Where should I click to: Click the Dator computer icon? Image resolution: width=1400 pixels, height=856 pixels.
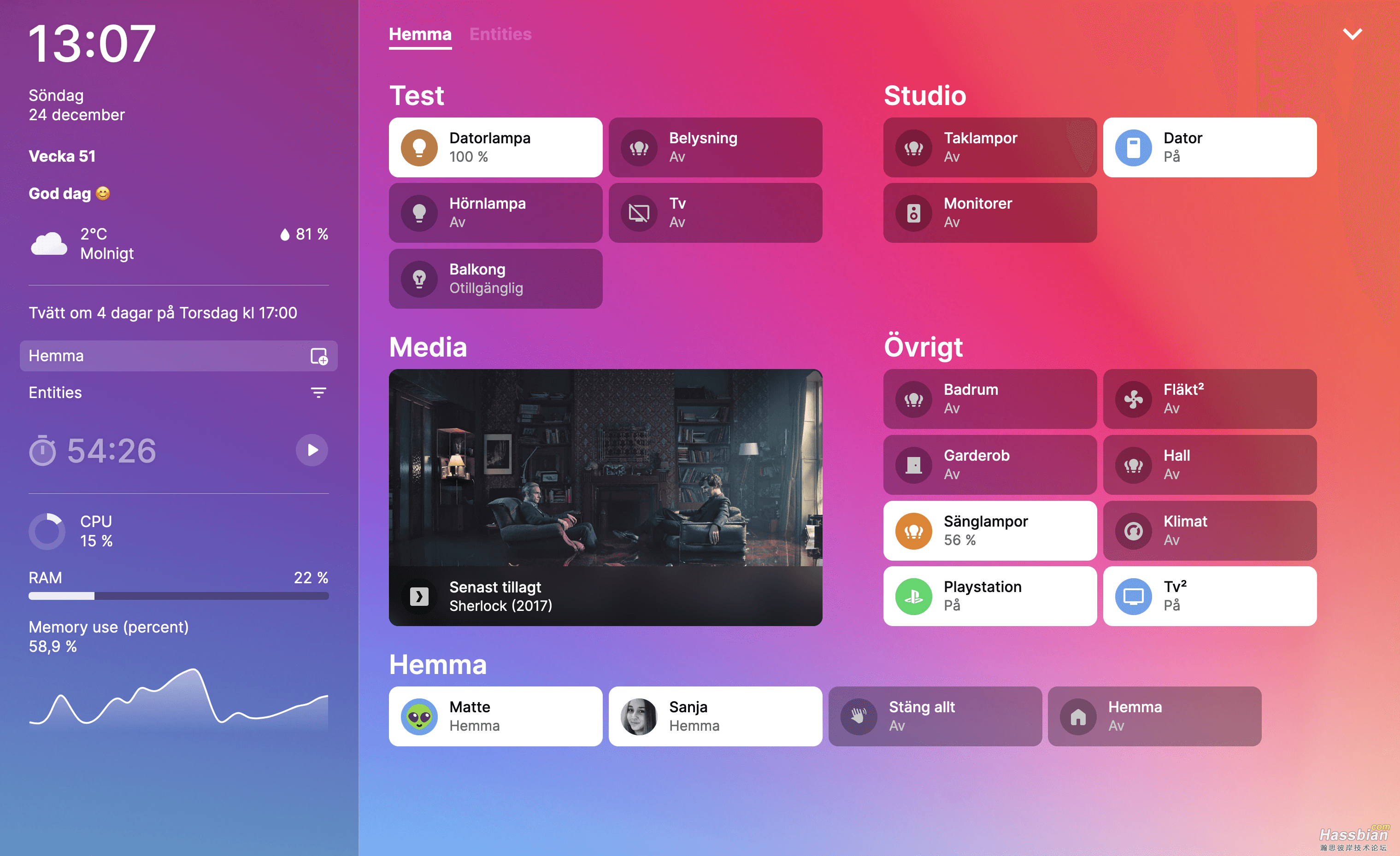[1134, 148]
